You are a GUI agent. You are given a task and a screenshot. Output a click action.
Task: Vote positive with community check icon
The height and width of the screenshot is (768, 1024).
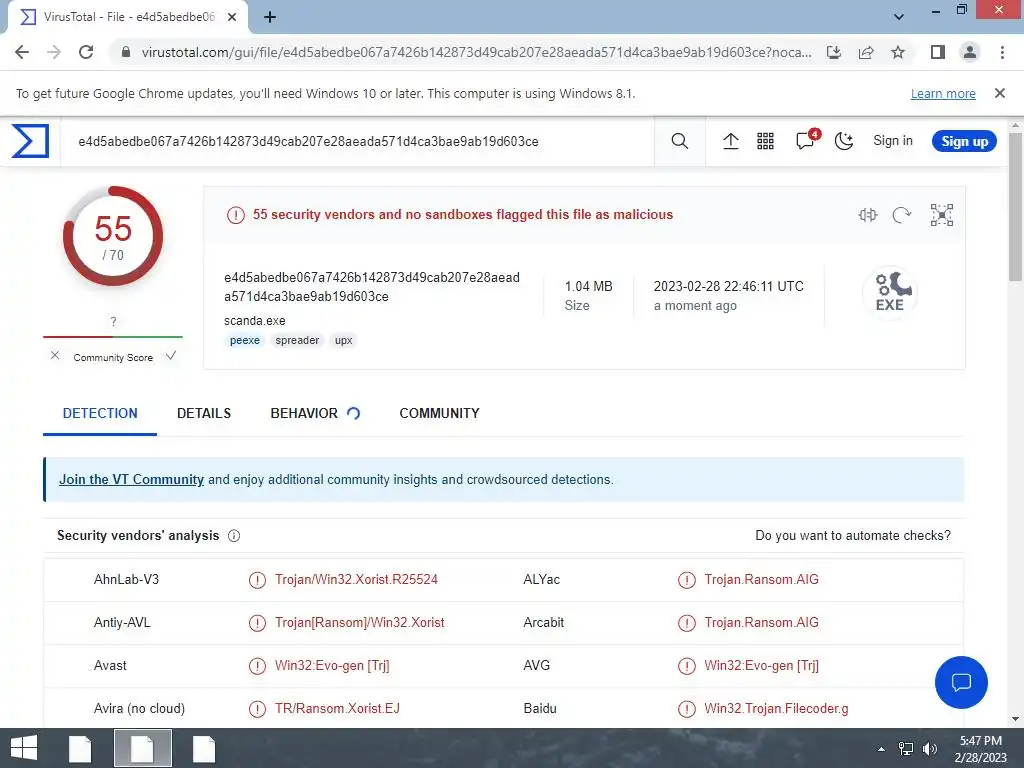170,356
